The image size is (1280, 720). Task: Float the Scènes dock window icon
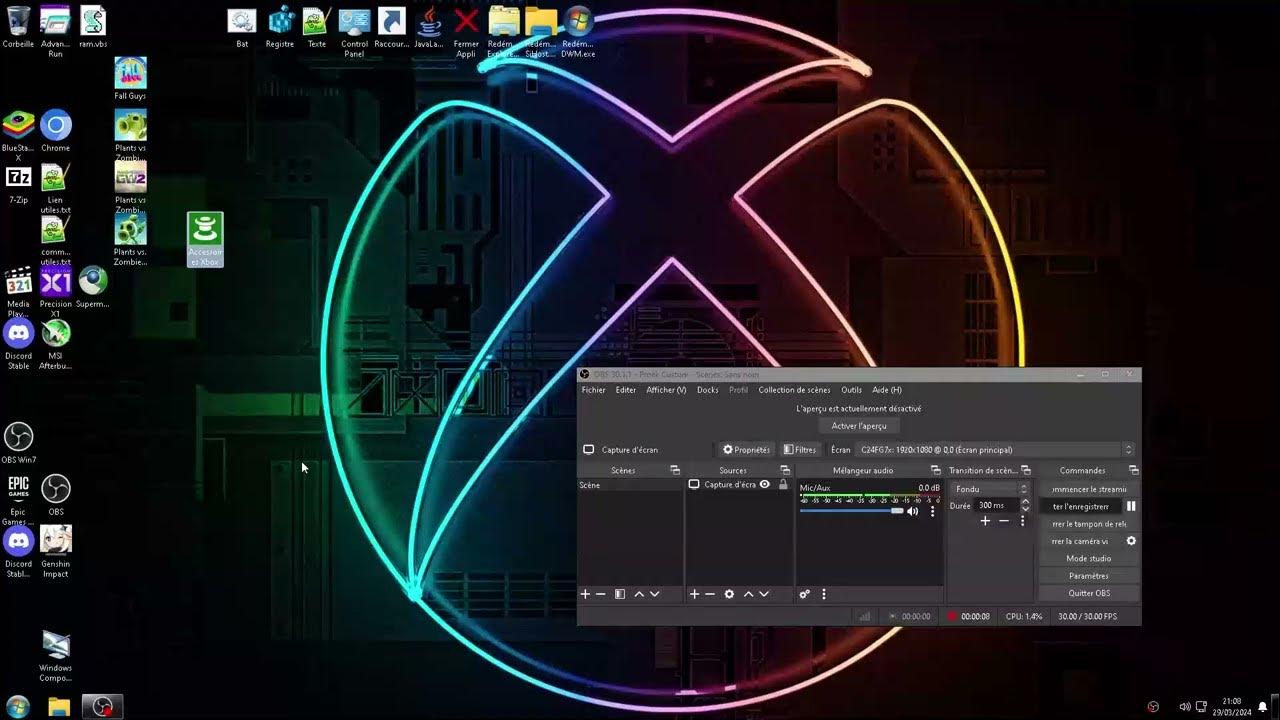[675, 470]
